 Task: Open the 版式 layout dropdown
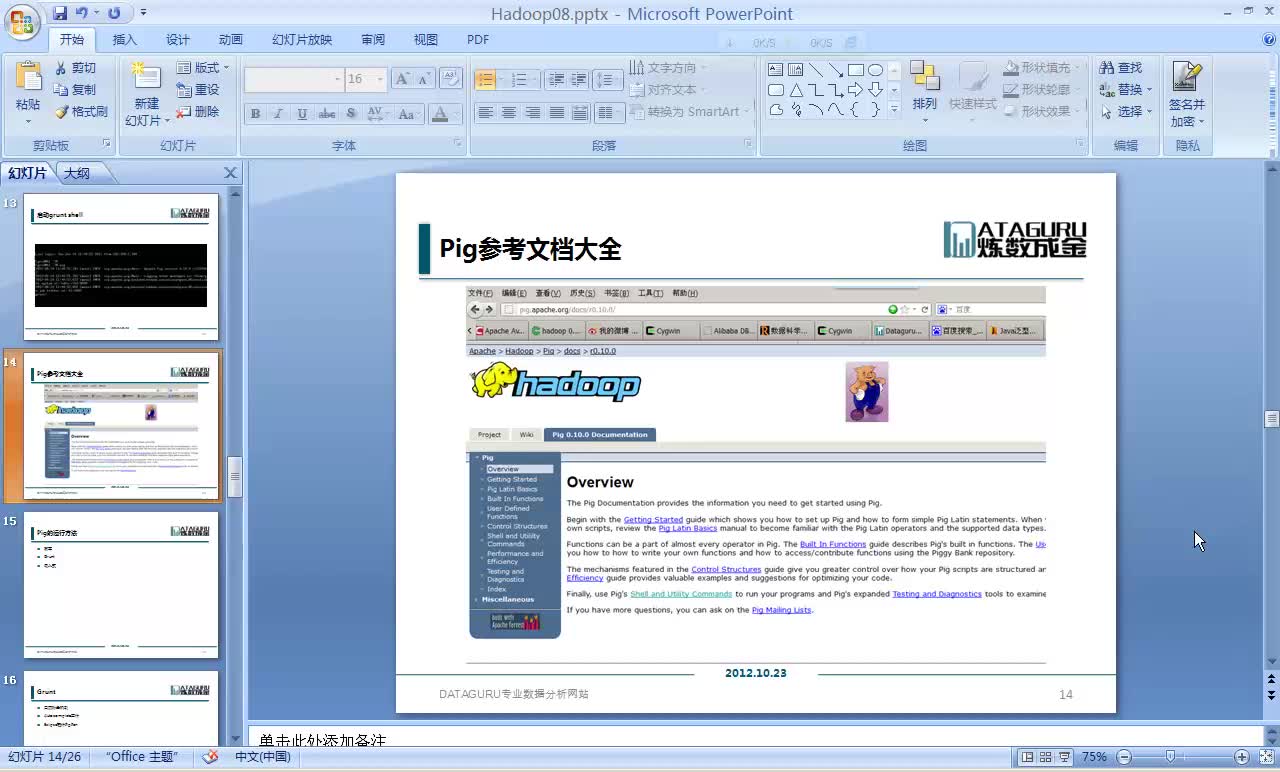203,68
